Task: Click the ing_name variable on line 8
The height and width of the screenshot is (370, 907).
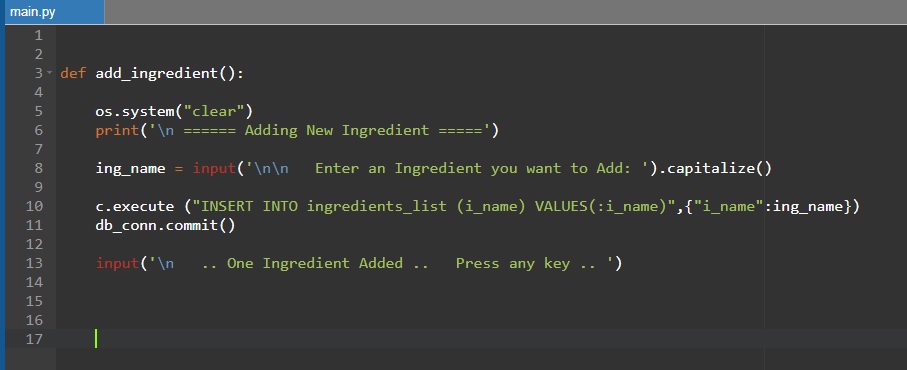Action: (x=130, y=169)
